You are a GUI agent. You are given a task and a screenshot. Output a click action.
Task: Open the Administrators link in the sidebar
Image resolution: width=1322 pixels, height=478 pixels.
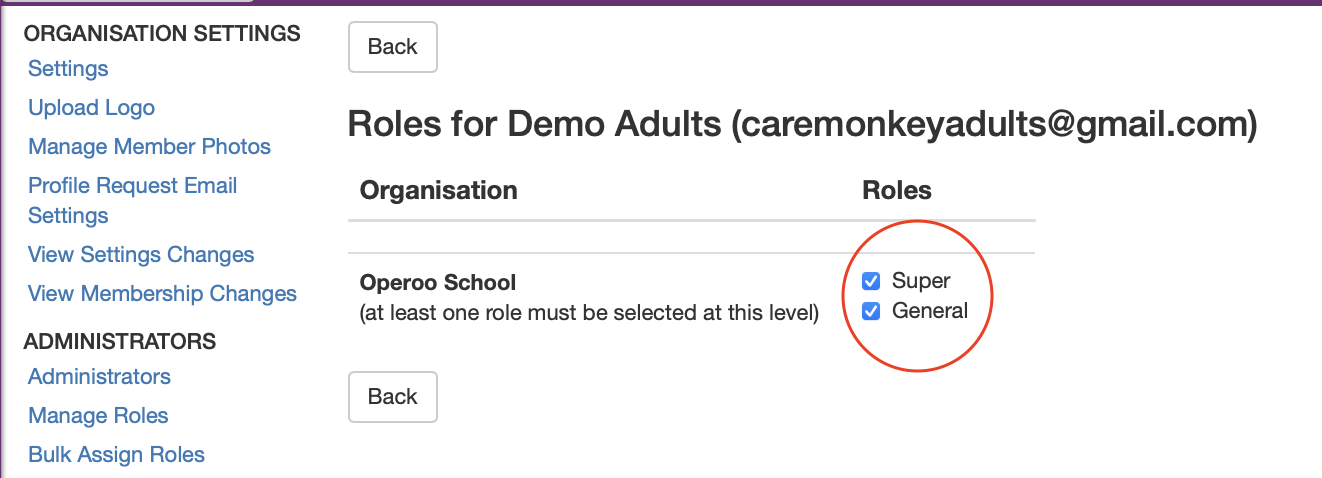99,377
